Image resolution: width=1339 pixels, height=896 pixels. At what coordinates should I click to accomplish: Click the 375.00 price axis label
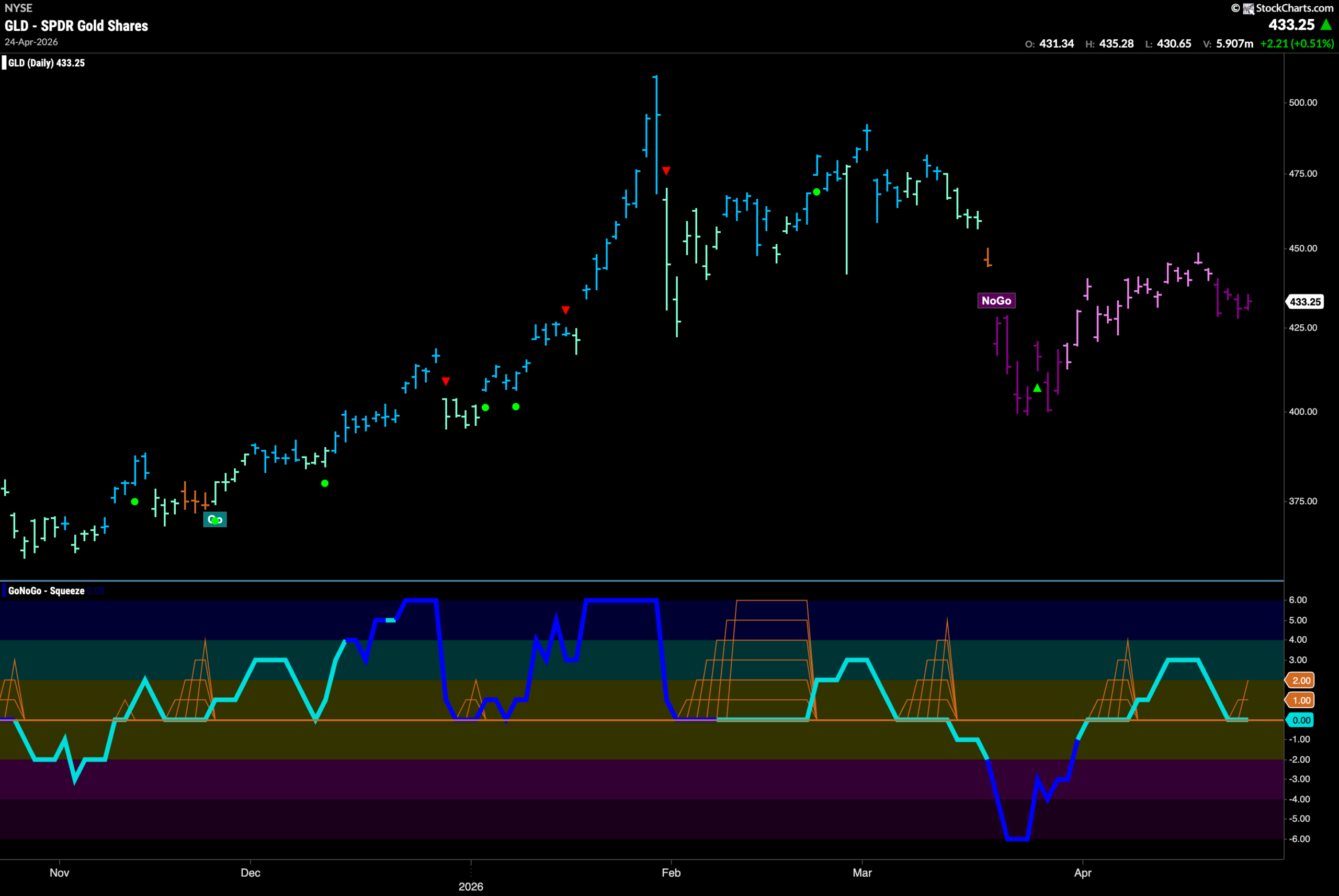[x=1302, y=501]
